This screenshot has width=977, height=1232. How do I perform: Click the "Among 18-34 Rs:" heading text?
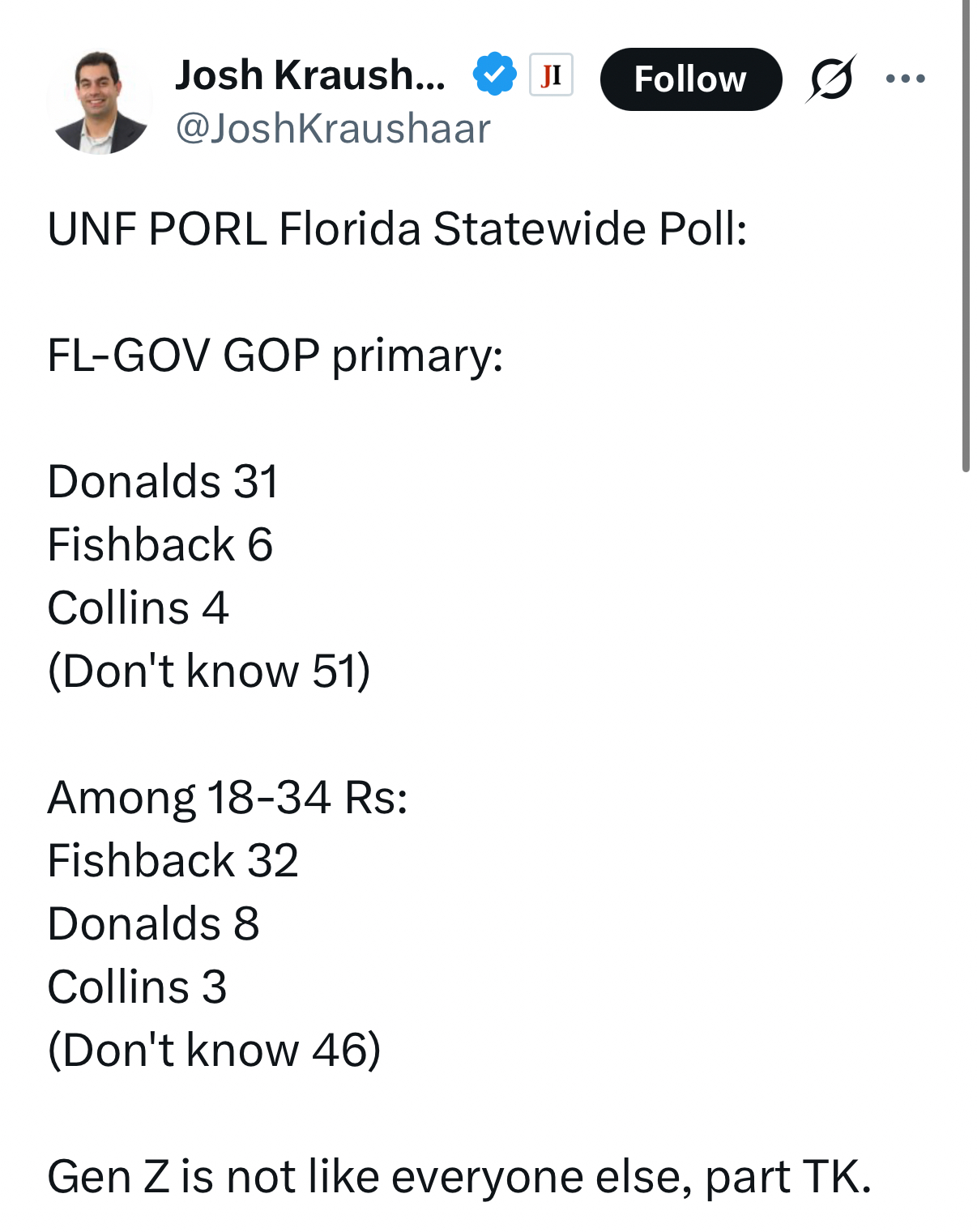tap(228, 797)
